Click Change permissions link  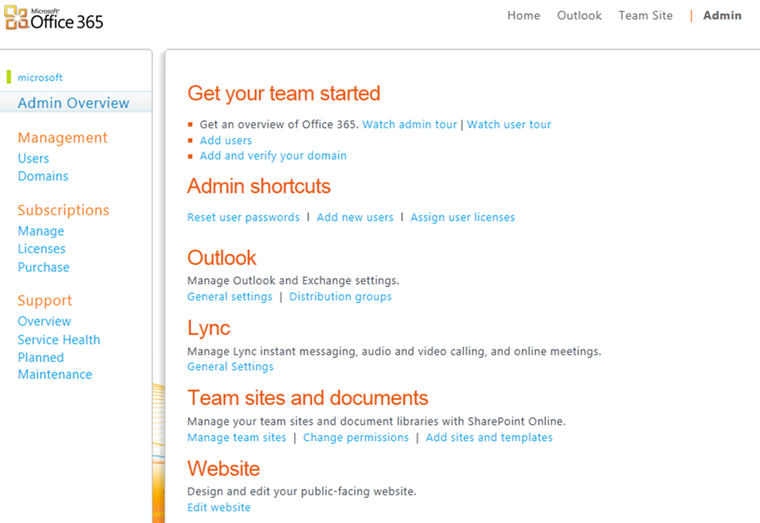coord(356,438)
